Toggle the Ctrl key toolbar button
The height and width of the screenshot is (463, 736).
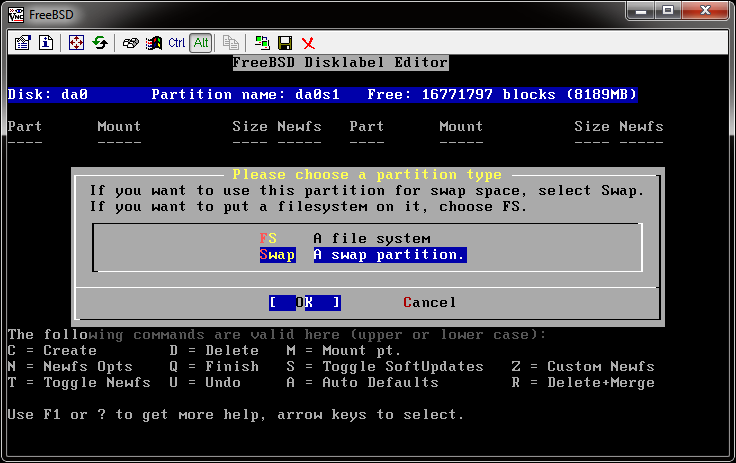tap(176, 43)
